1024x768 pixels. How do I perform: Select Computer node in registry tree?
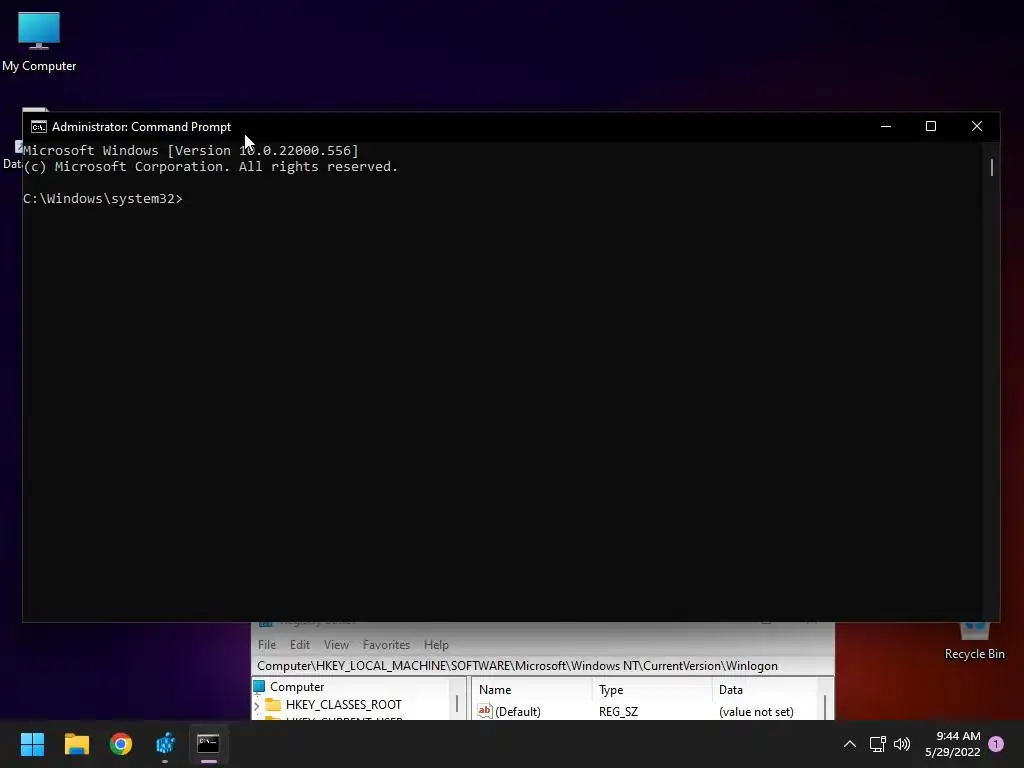click(296, 687)
